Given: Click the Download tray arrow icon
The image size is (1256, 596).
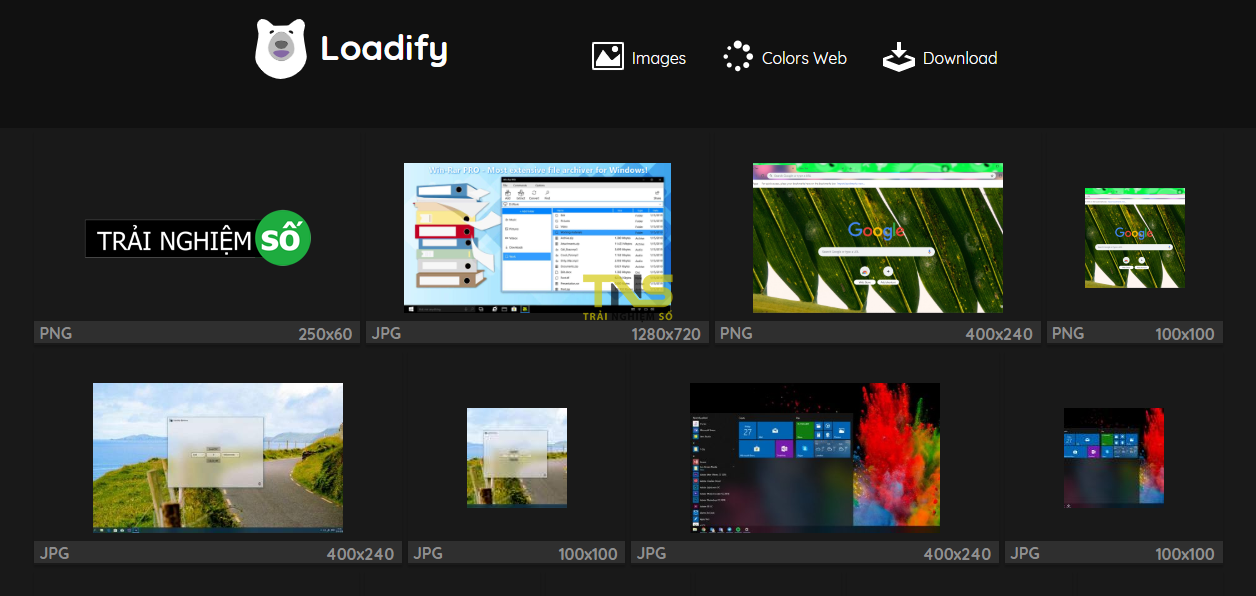Looking at the screenshot, I should pyautogui.click(x=898, y=57).
